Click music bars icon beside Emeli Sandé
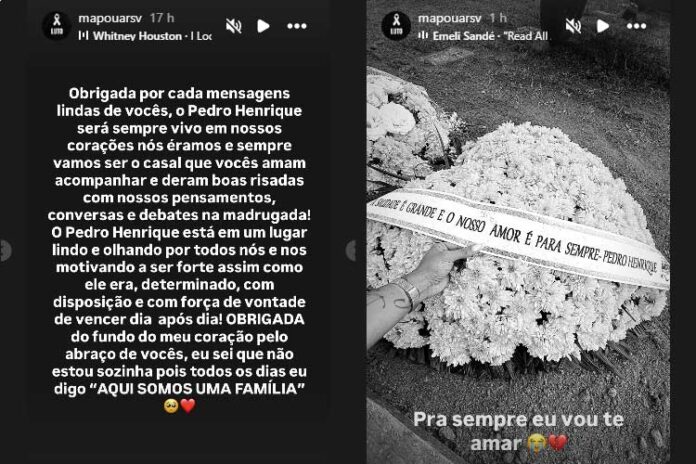Screen dimensions: 696x464 coord(423,36)
